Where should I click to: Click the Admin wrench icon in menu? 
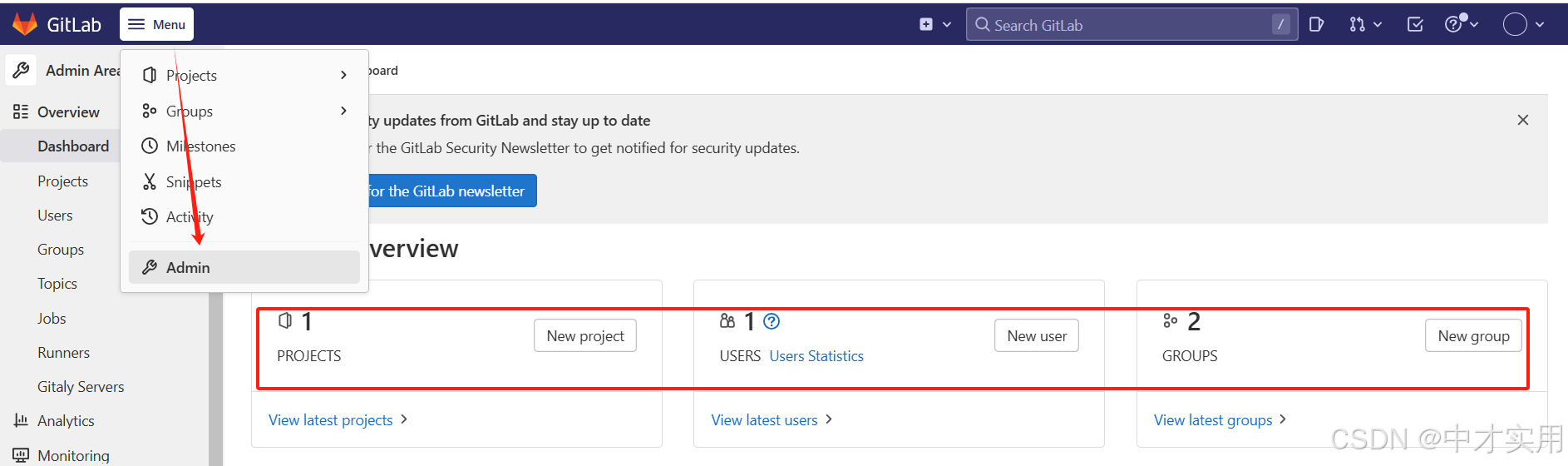point(150,267)
